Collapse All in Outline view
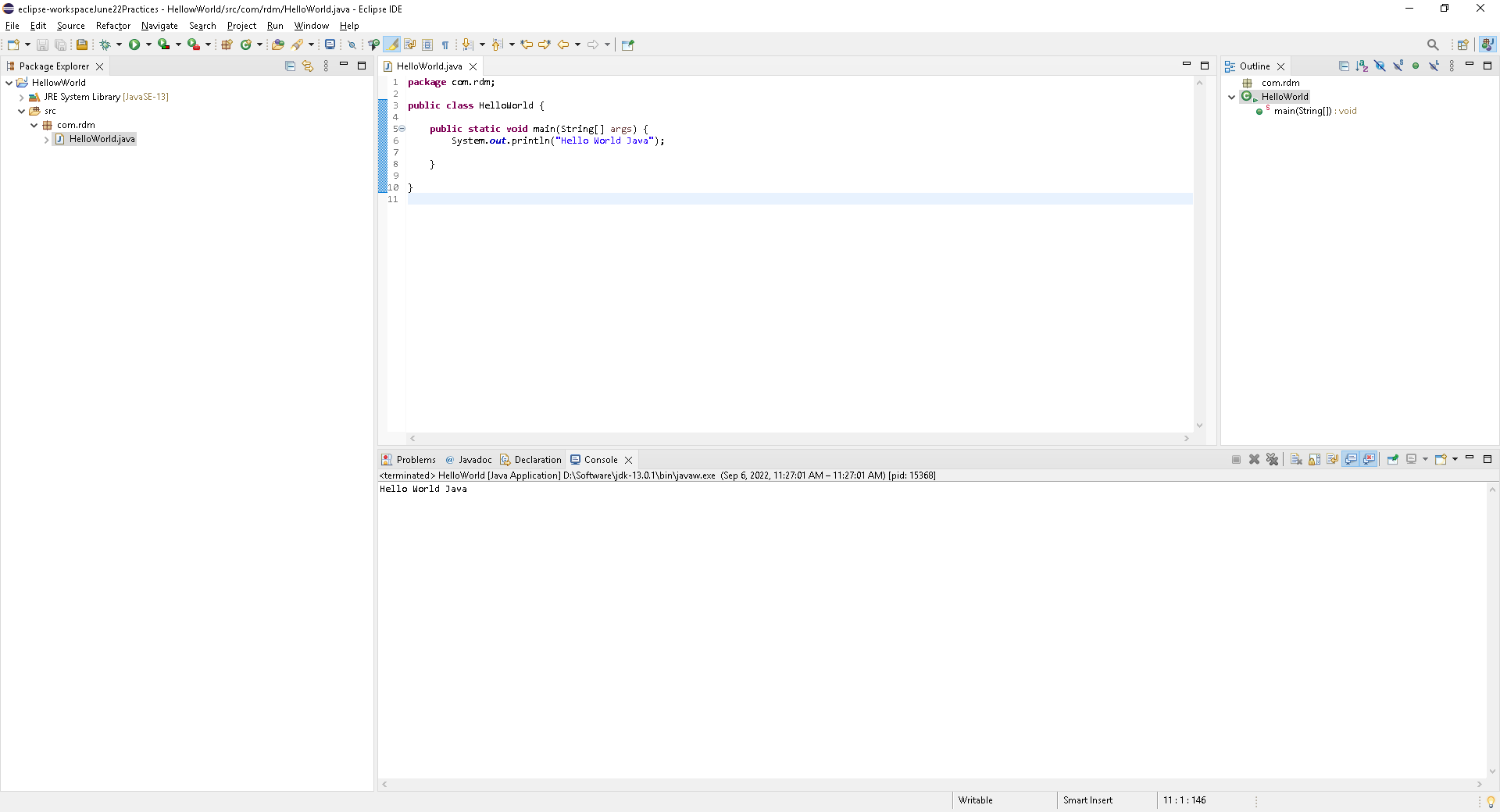Screen dimensions: 1500x812 (1344, 66)
